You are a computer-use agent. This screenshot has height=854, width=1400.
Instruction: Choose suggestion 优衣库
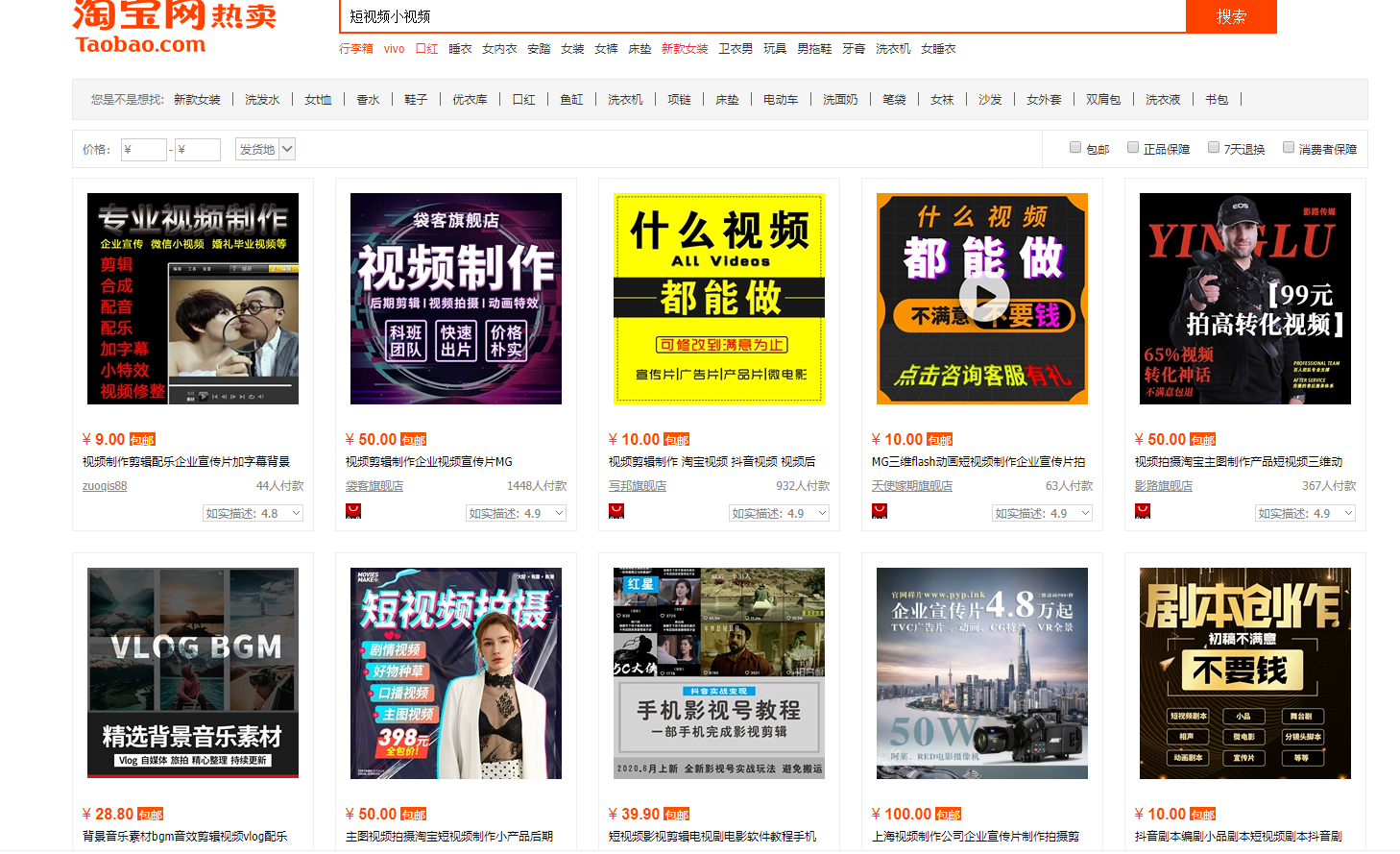(x=470, y=100)
